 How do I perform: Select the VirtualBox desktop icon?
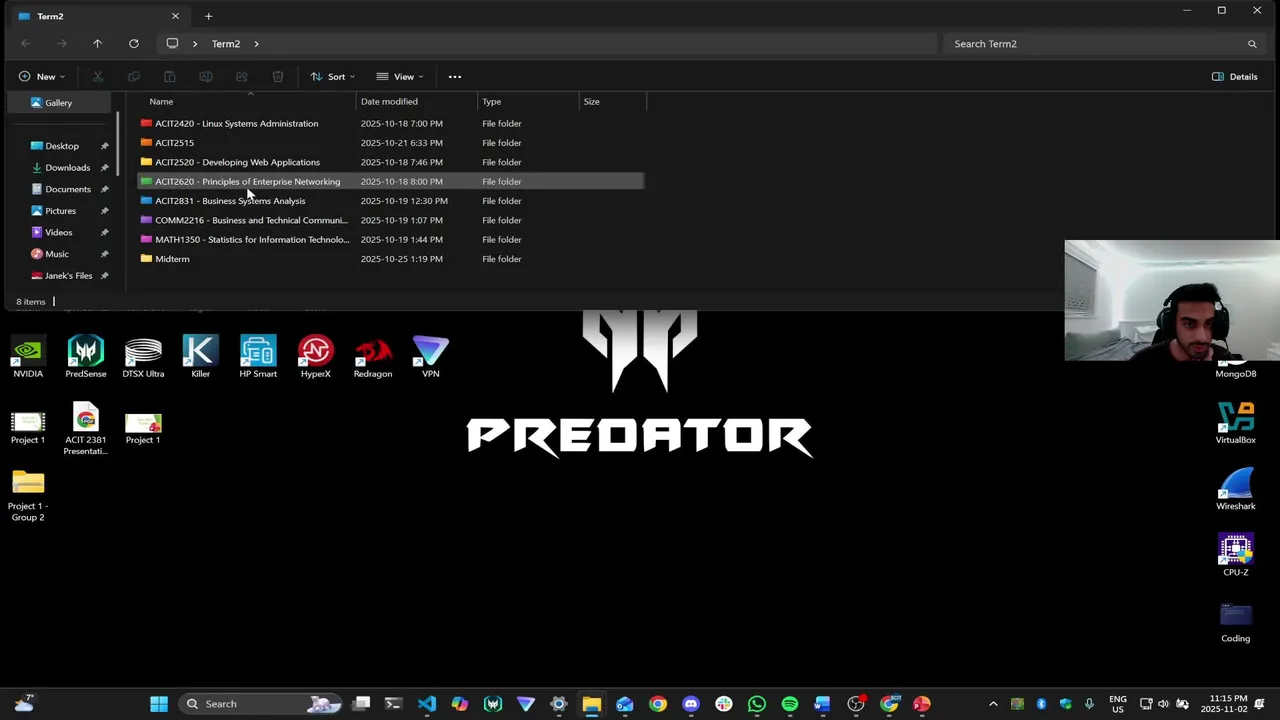point(1236,423)
